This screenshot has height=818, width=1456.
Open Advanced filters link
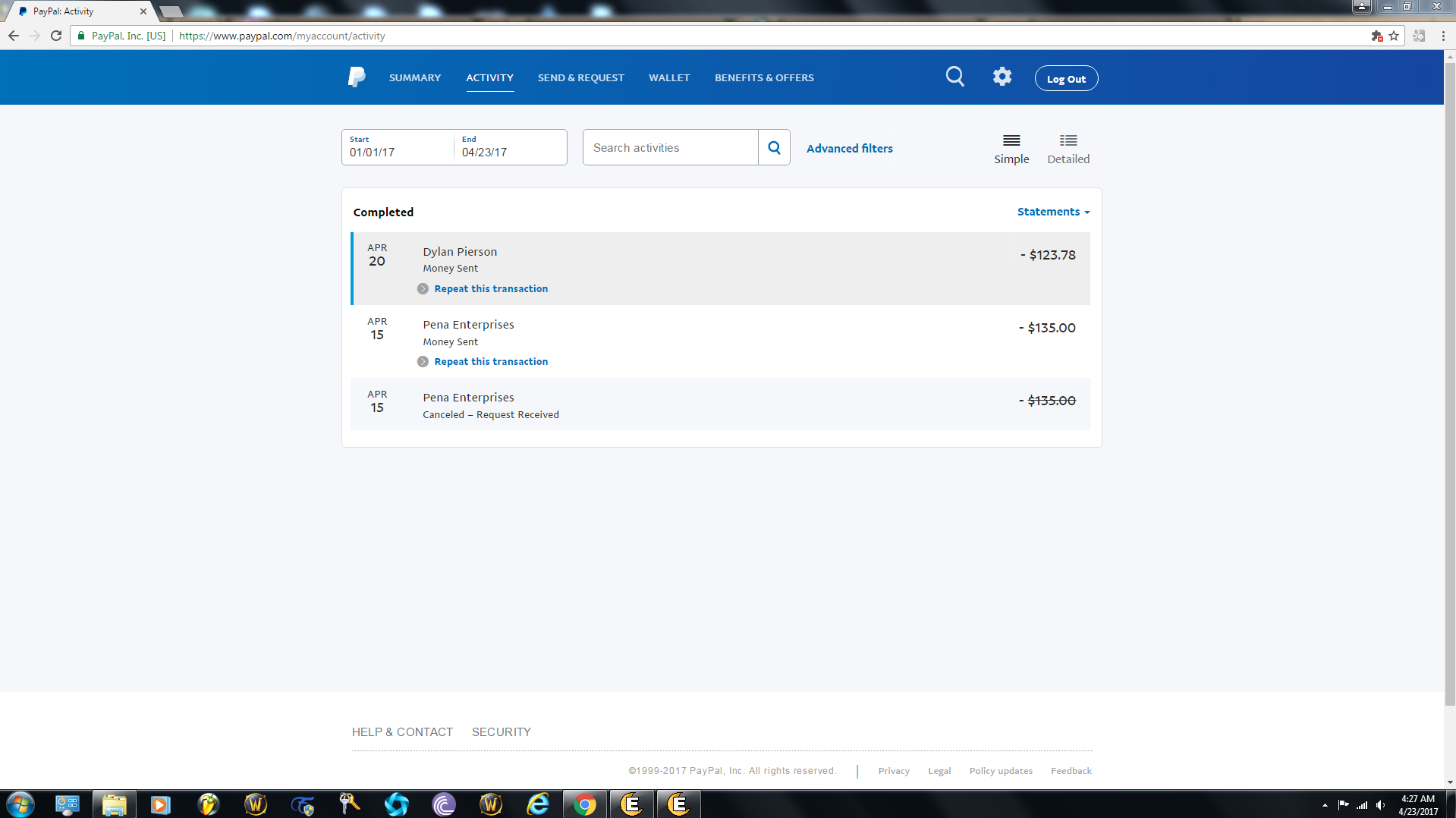pyautogui.click(x=849, y=149)
